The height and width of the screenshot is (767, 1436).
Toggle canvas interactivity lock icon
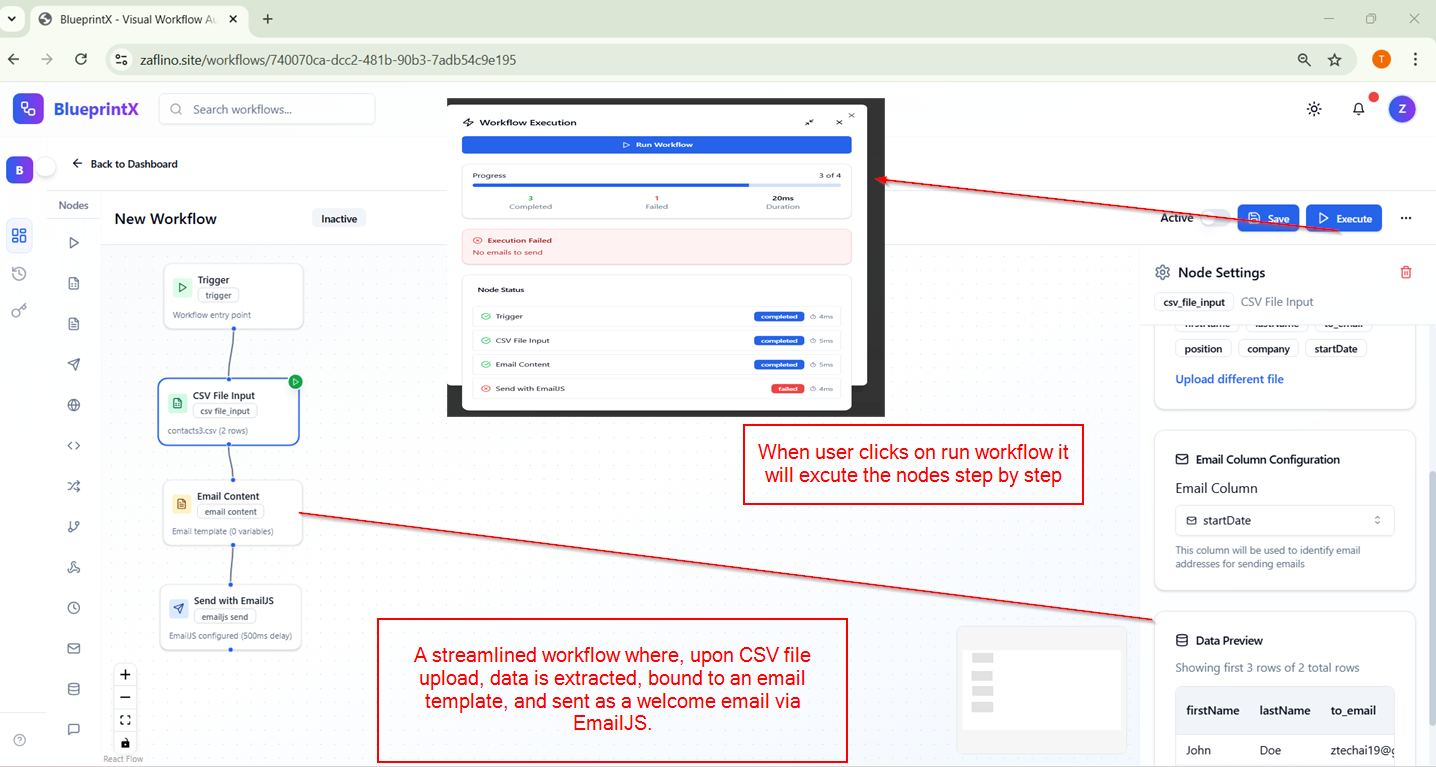[125, 743]
